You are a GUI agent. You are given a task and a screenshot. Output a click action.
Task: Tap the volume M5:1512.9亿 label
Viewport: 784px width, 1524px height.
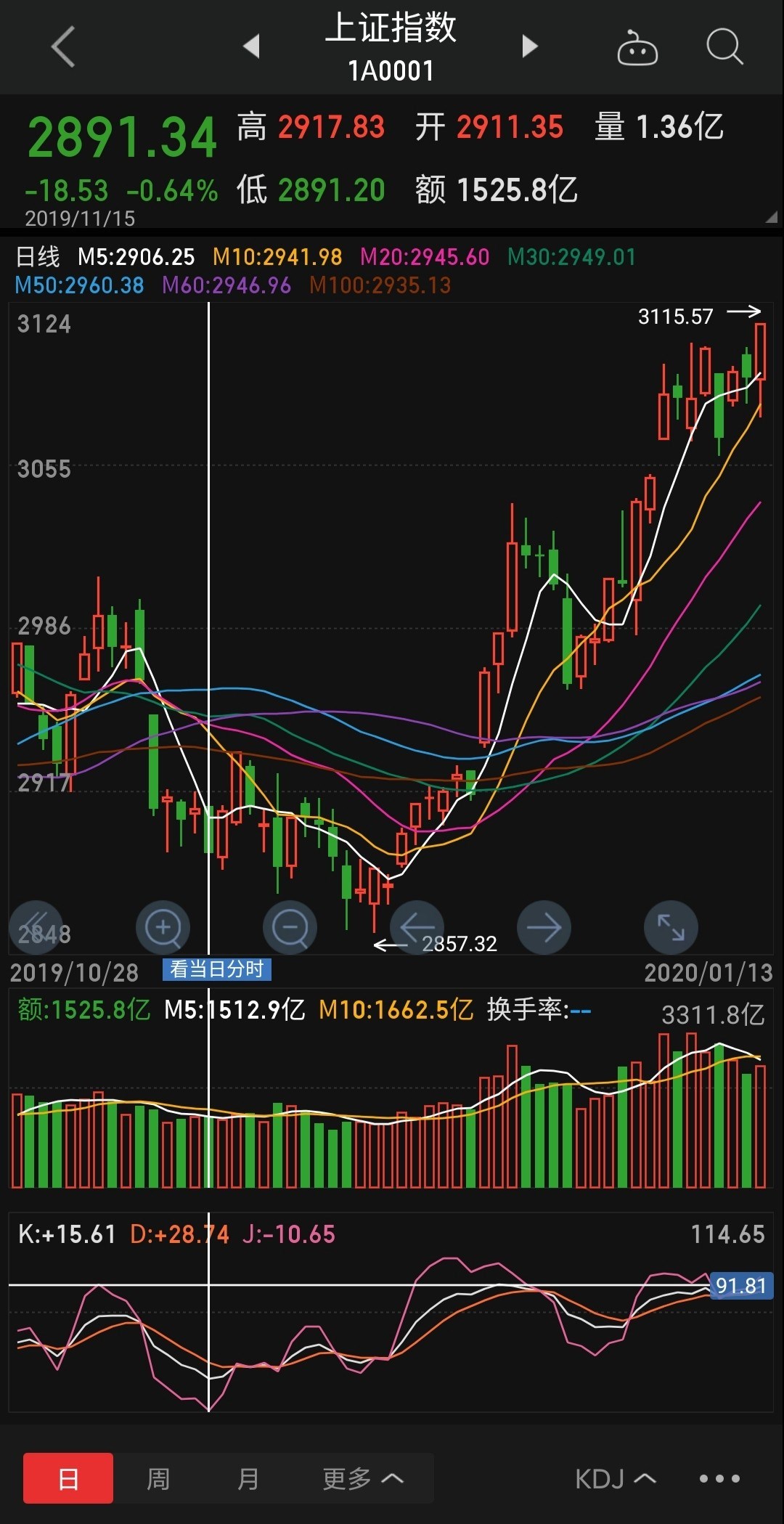coord(234,1009)
